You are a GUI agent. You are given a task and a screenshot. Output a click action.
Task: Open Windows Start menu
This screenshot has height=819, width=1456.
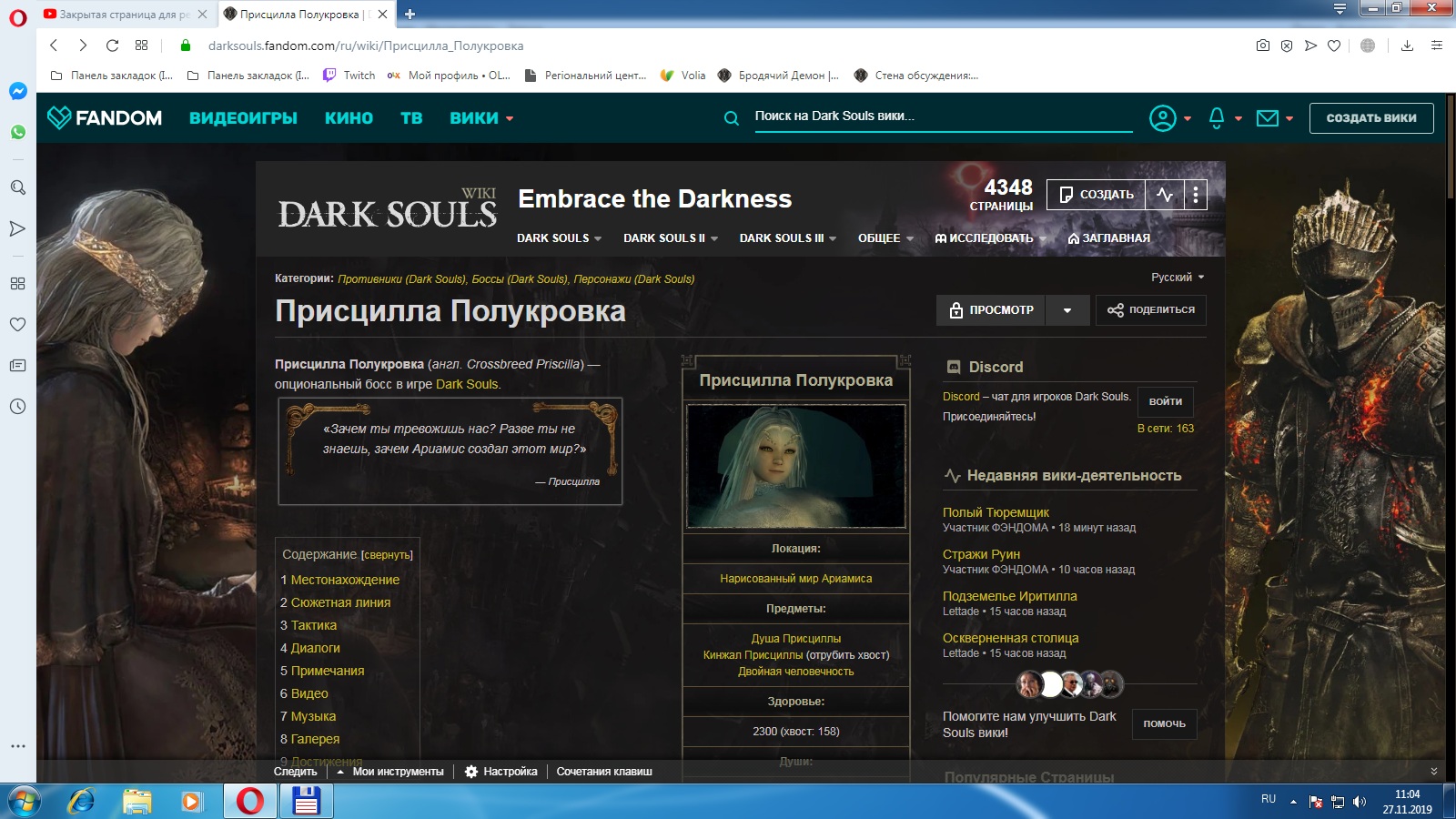click(24, 801)
